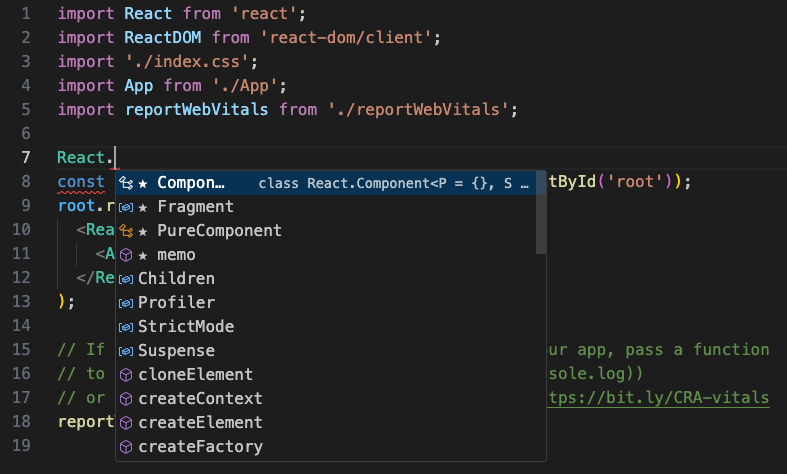This screenshot has width=787, height=474.
Task: Choose createElement in the completion list
Action: click(x=200, y=423)
